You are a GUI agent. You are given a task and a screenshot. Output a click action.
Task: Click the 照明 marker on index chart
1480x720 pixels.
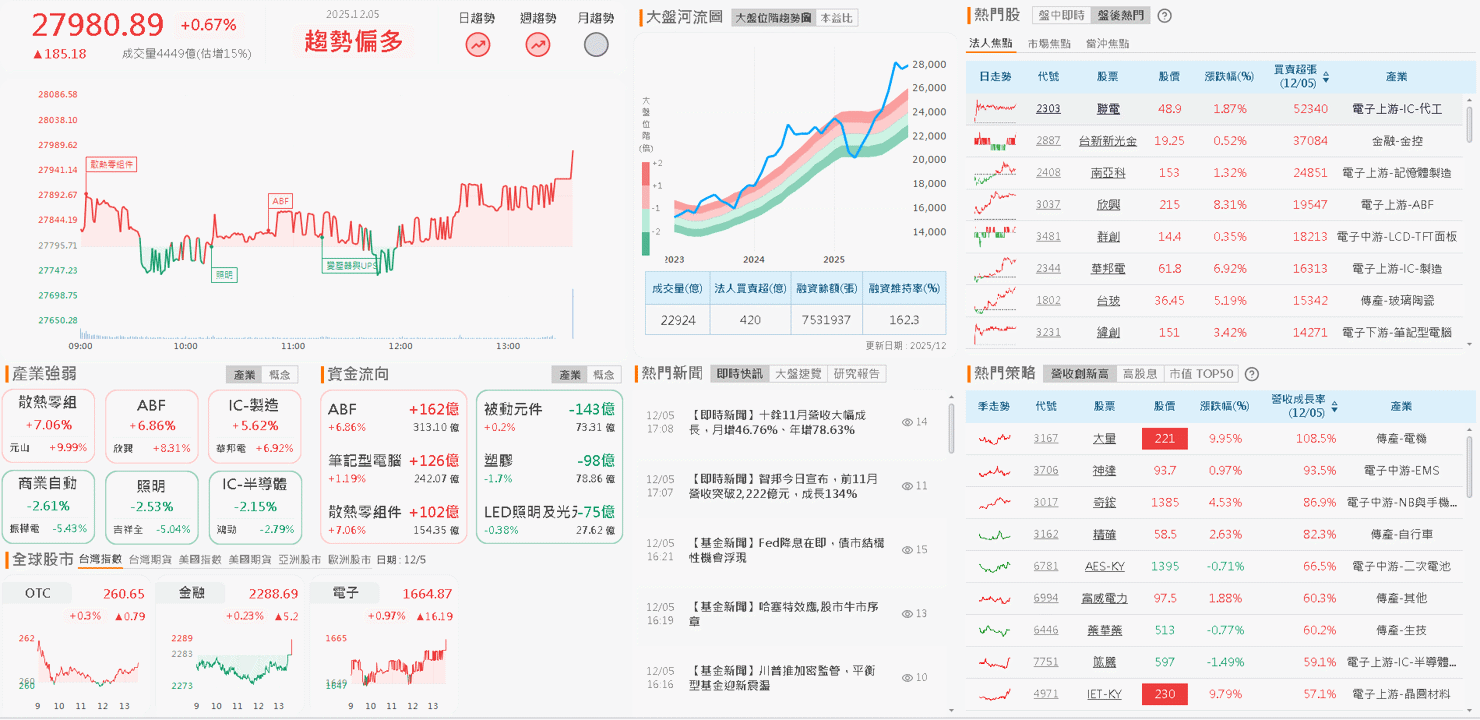224,273
